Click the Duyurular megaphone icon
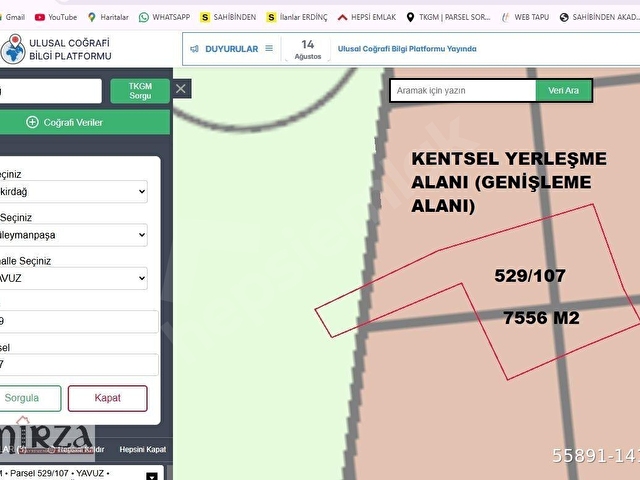 tap(194, 49)
